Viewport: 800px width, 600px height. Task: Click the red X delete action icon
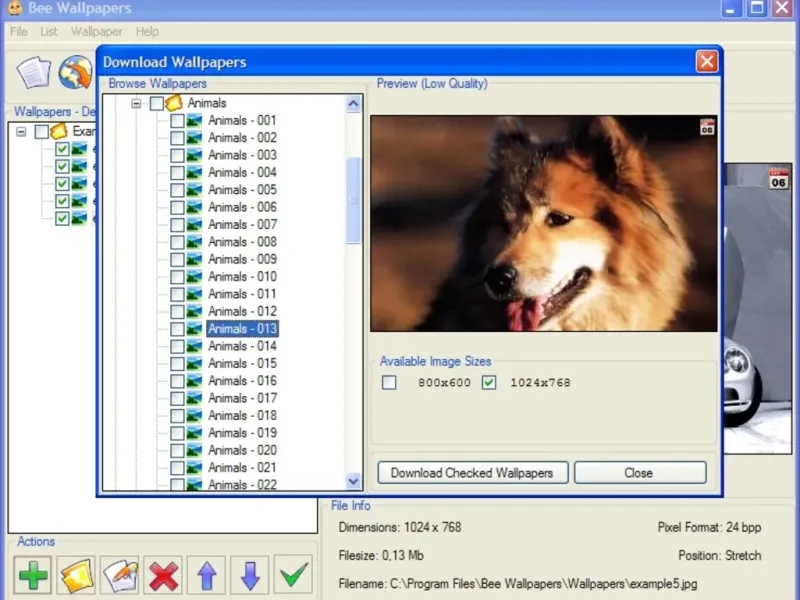pos(163,575)
